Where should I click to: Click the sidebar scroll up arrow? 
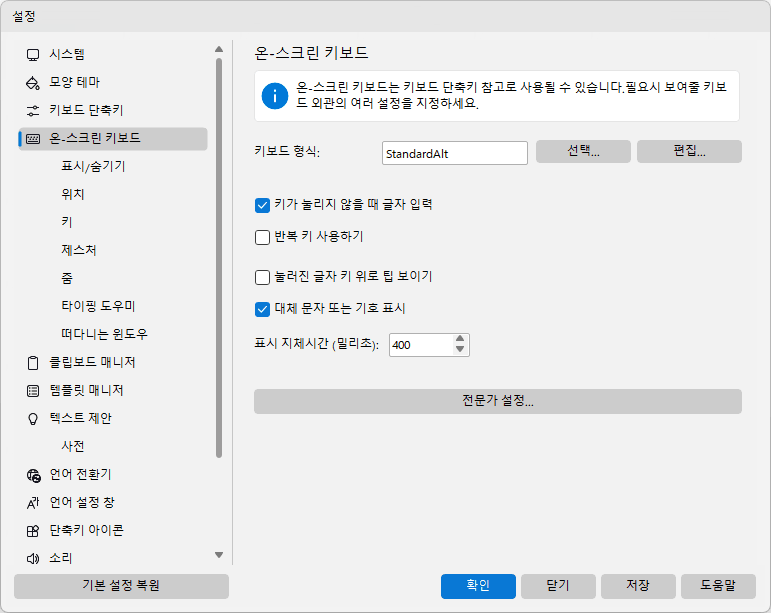coord(219,49)
